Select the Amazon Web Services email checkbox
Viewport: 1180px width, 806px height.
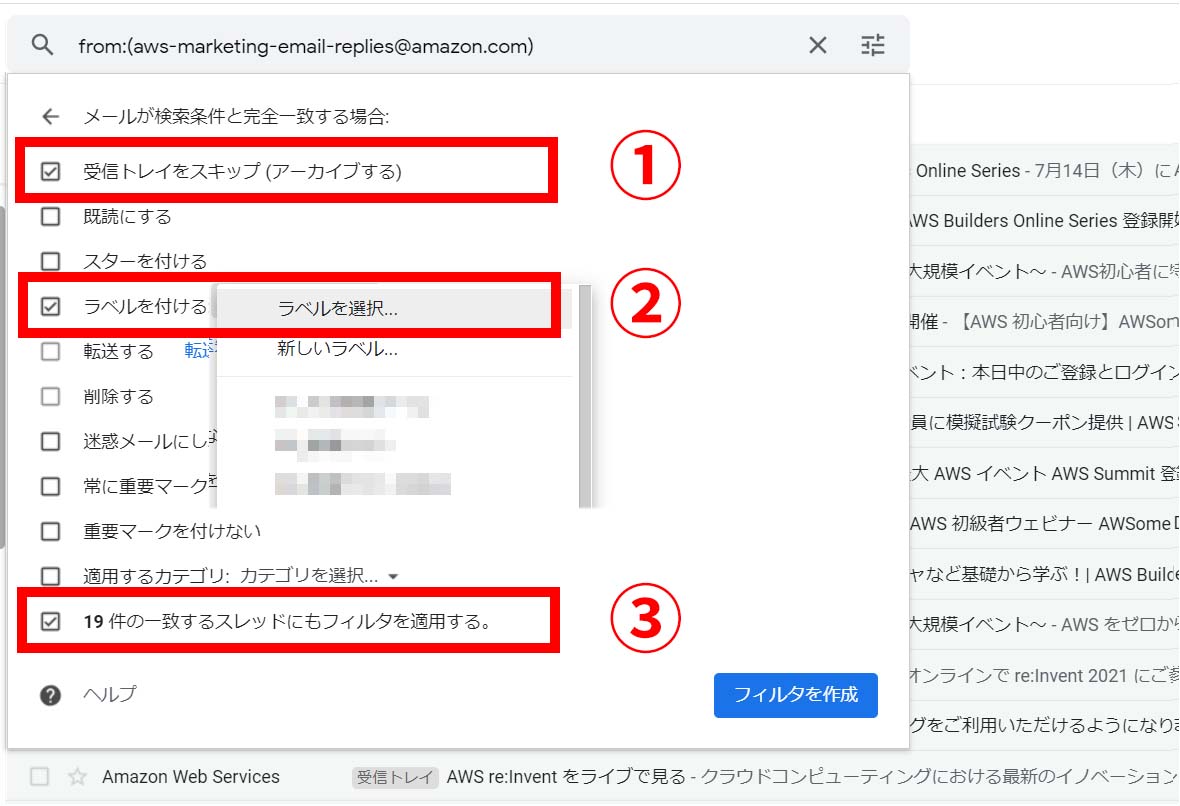39,776
